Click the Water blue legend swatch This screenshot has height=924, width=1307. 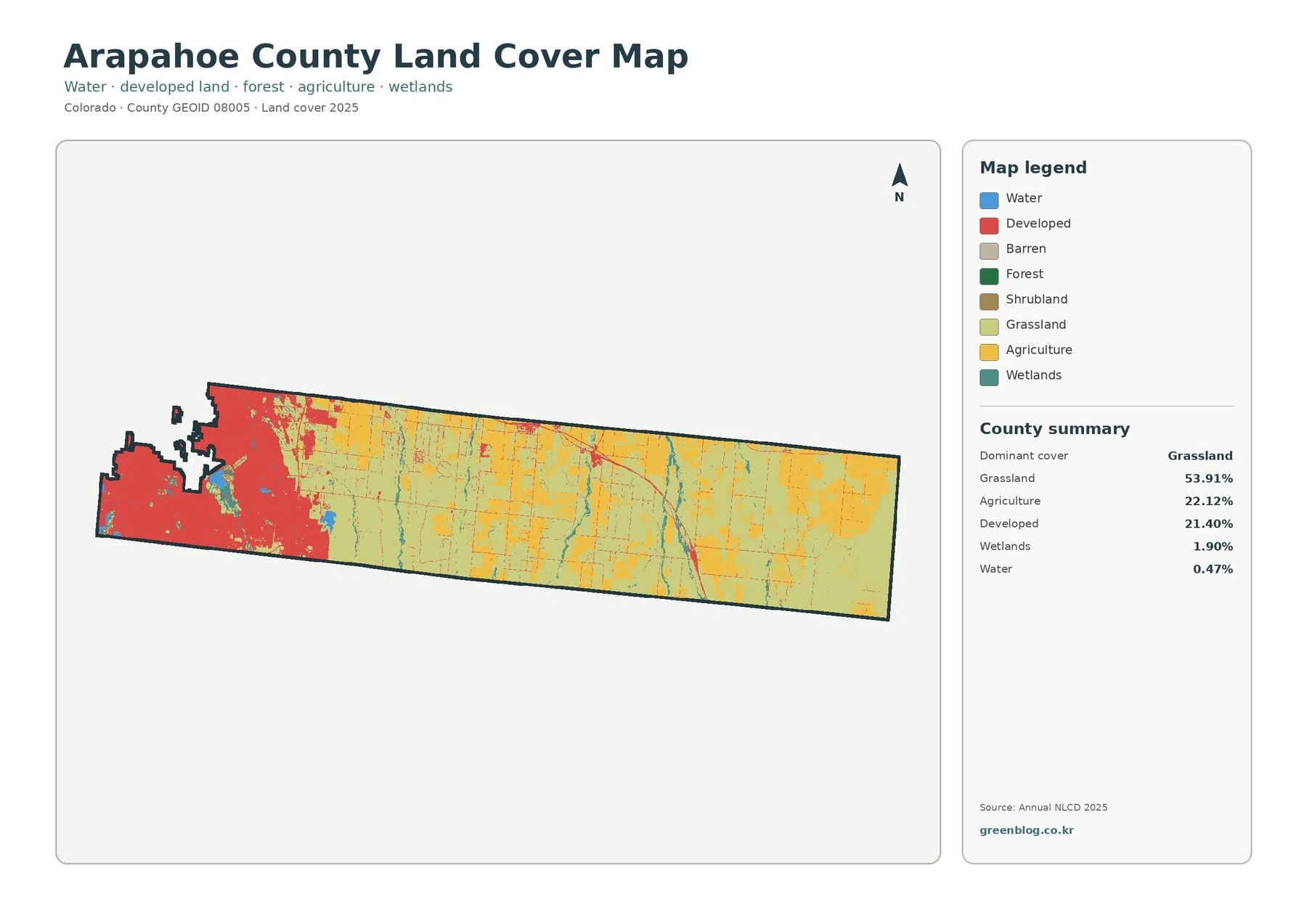(x=989, y=200)
